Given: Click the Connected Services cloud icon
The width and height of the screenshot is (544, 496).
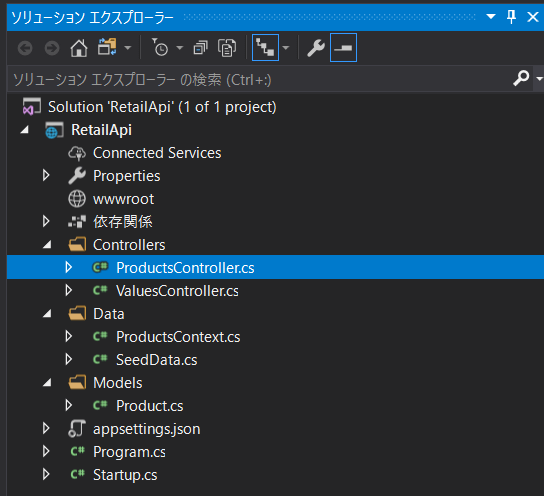Looking at the screenshot, I should tap(77, 153).
